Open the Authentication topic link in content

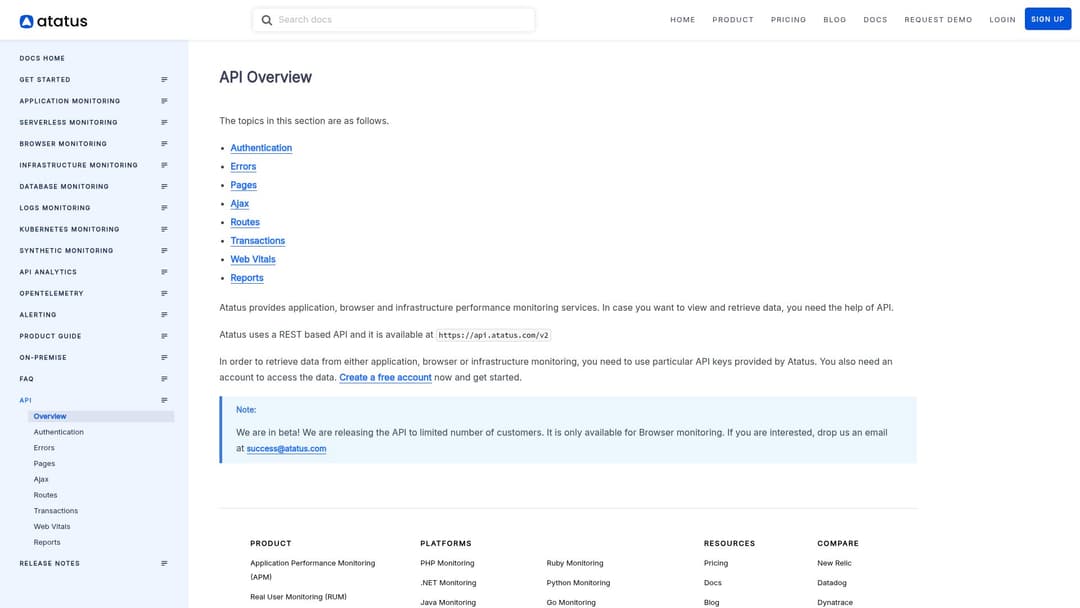click(261, 148)
